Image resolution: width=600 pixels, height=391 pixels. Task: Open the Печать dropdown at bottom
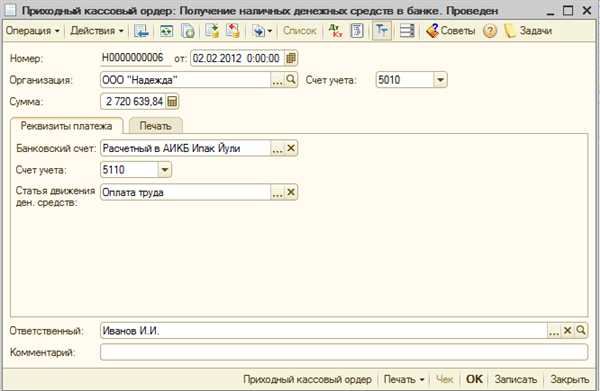click(404, 379)
